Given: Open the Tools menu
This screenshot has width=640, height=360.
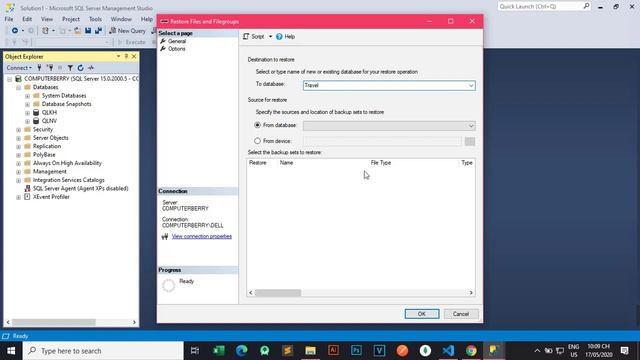Looking at the screenshot, I should coord(95,19).
